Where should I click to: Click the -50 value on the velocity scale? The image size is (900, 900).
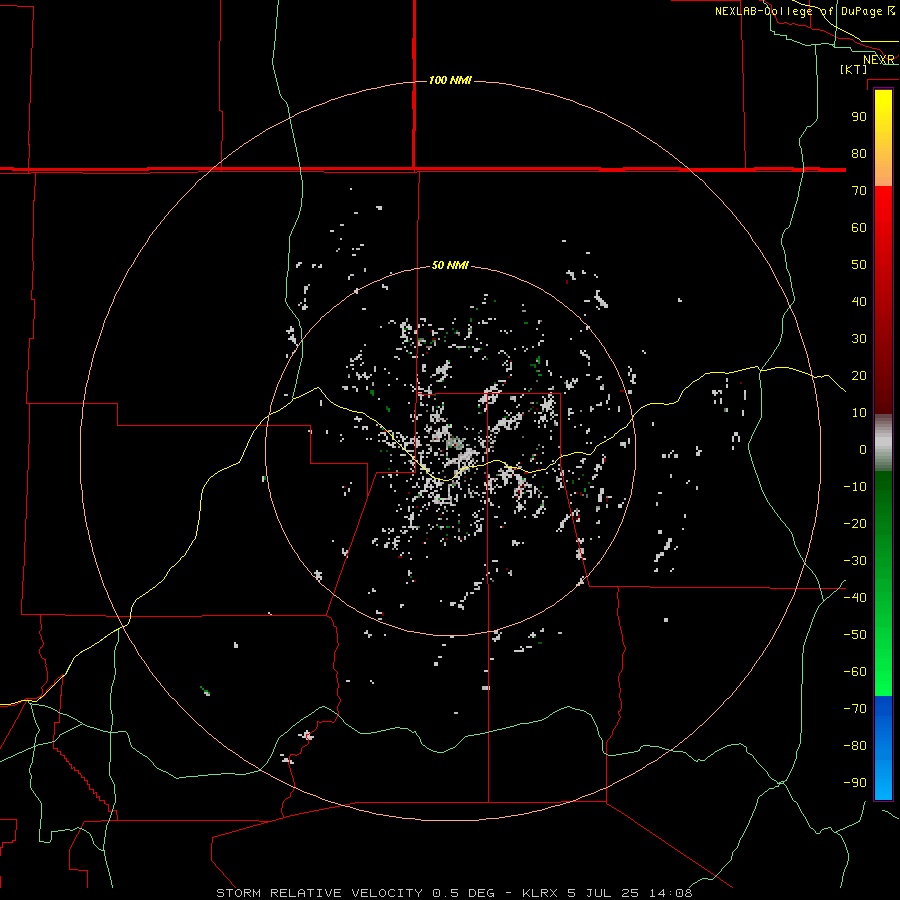855,635
